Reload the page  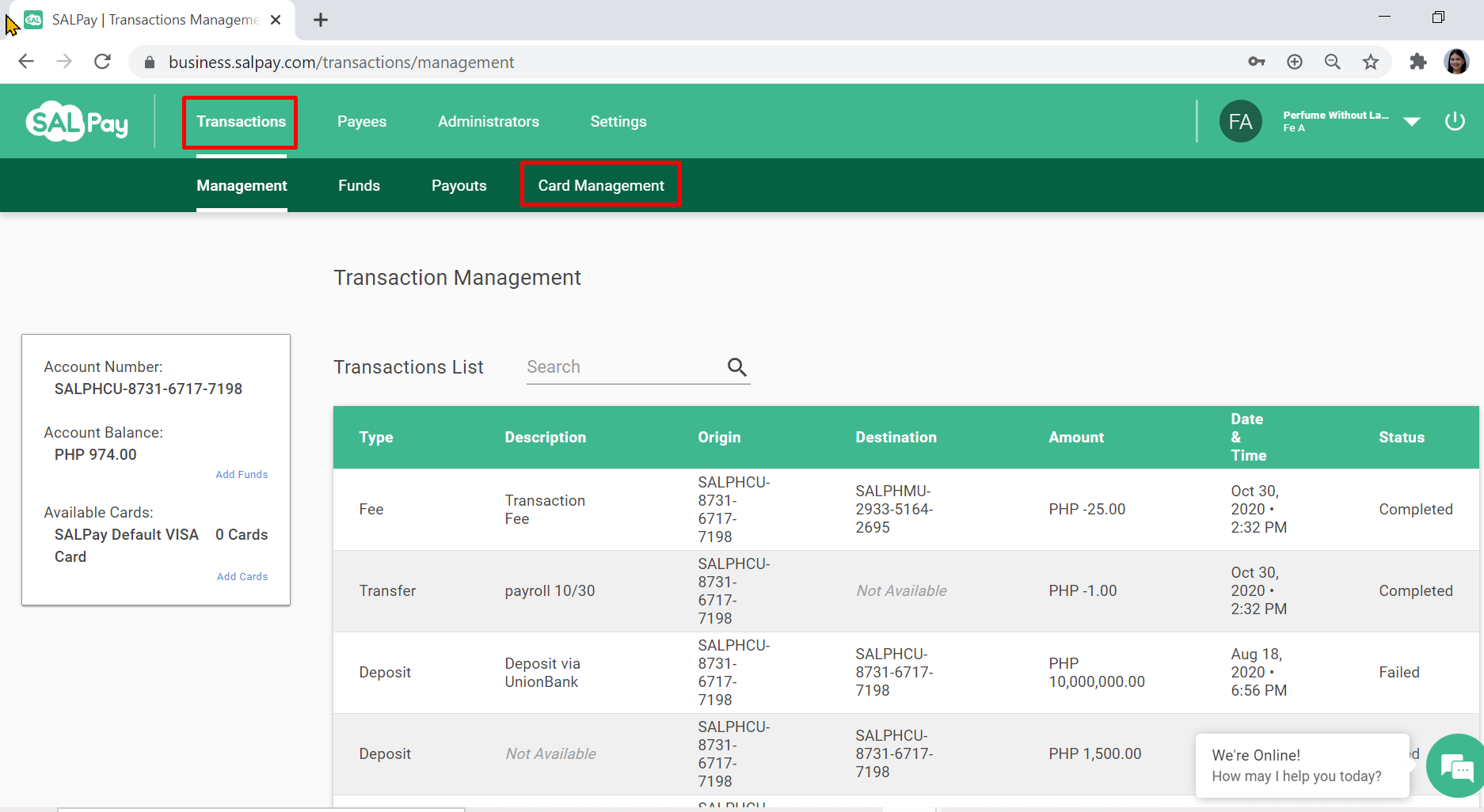click(x=102, y=62)
